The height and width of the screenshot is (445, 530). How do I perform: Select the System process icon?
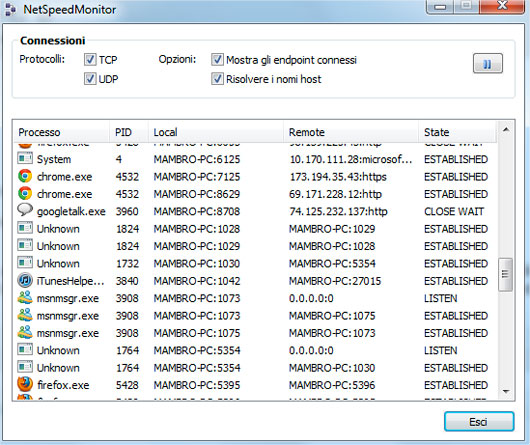click(x=25, y=159)
